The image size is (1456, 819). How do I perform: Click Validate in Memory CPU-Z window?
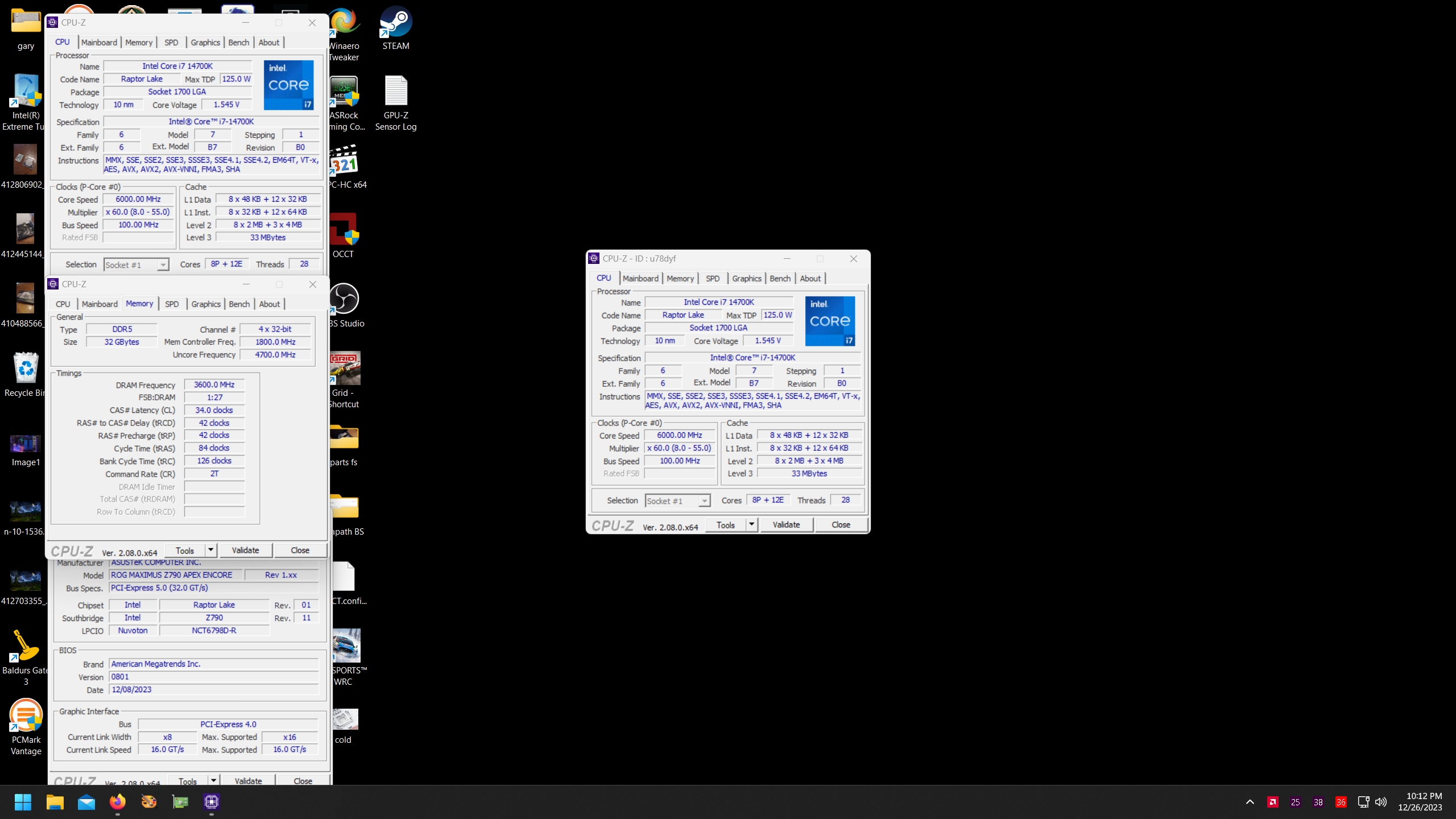[x=246, y=550]
